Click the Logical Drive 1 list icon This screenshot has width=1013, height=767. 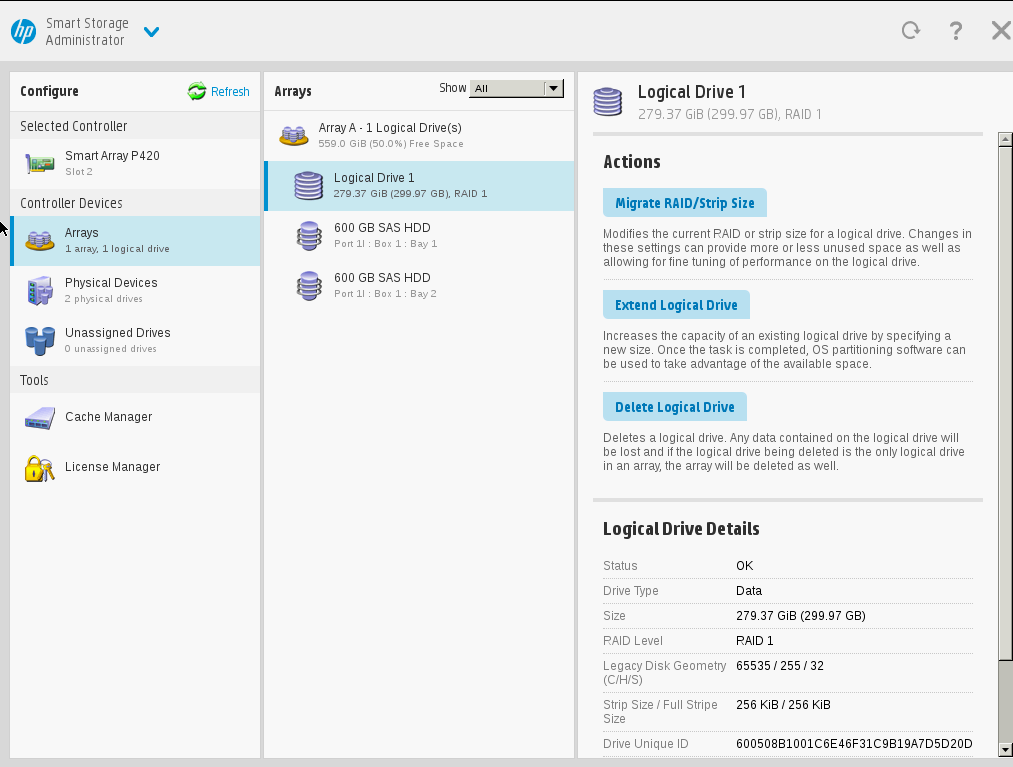(308, 185)
